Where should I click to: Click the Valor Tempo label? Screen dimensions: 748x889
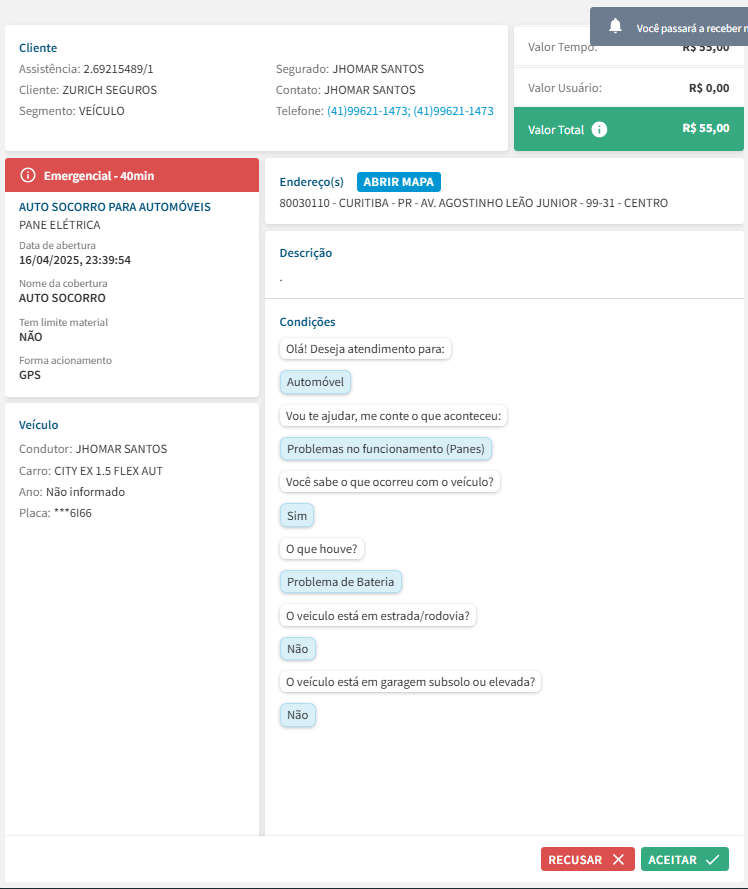(x=563, y=48)
